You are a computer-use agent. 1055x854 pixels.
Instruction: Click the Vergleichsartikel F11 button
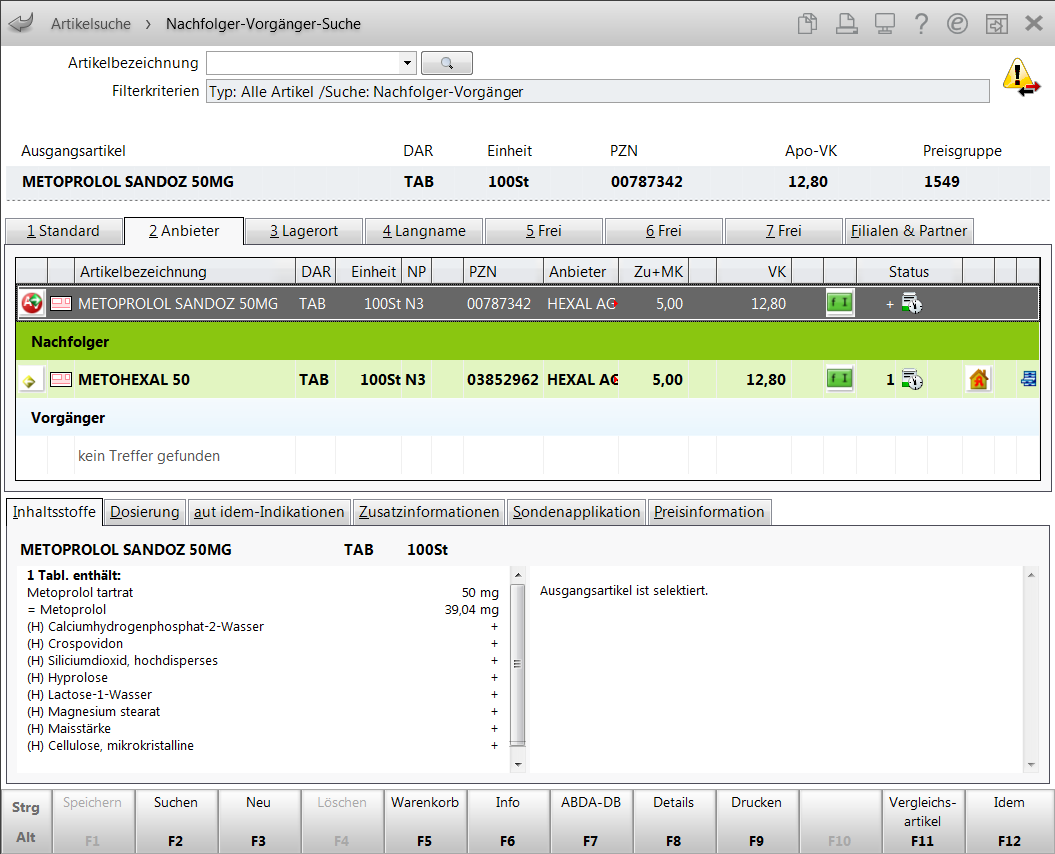(922, 821)
